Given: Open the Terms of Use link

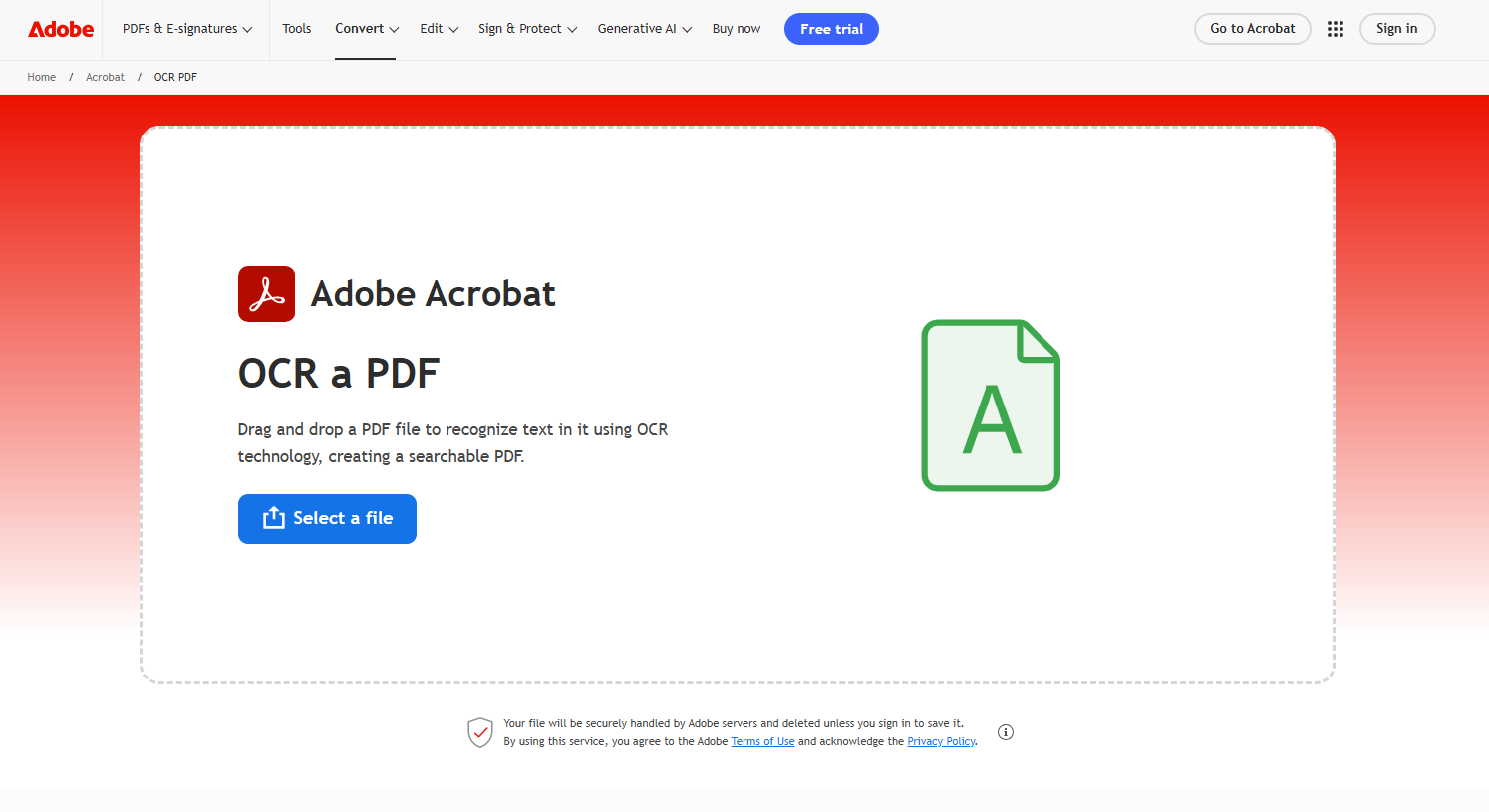Looking at the screenshot, I should (x=762, y=741).
